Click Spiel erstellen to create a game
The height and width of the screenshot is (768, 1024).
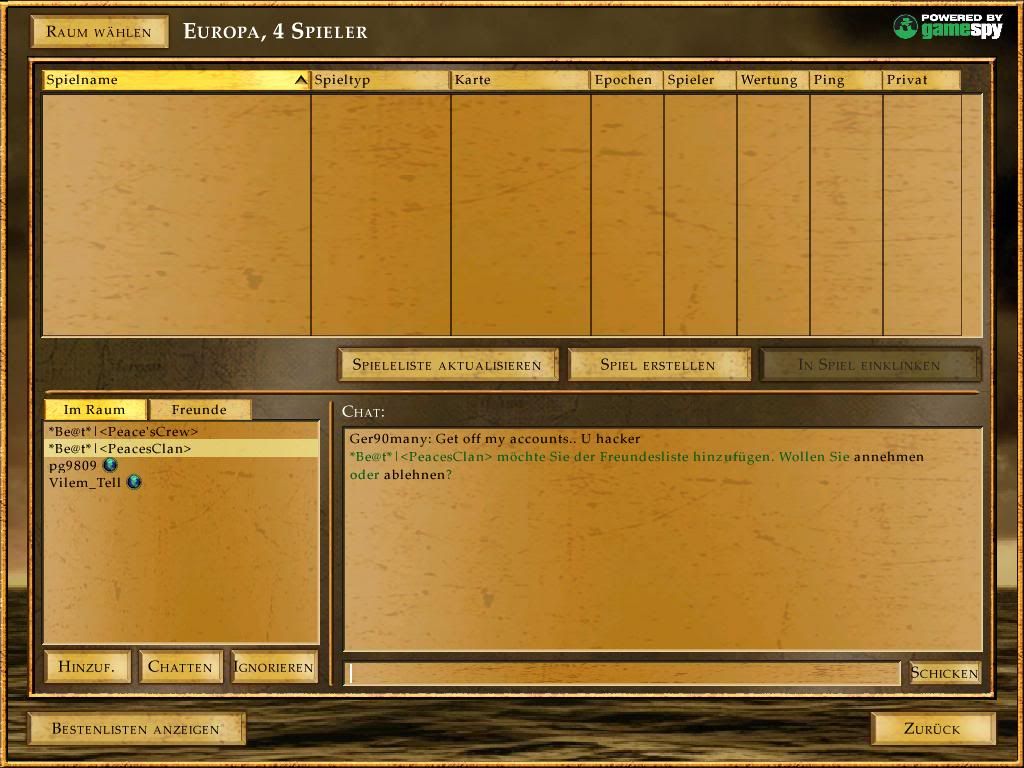pyautogui.click(x=658, y=365)
